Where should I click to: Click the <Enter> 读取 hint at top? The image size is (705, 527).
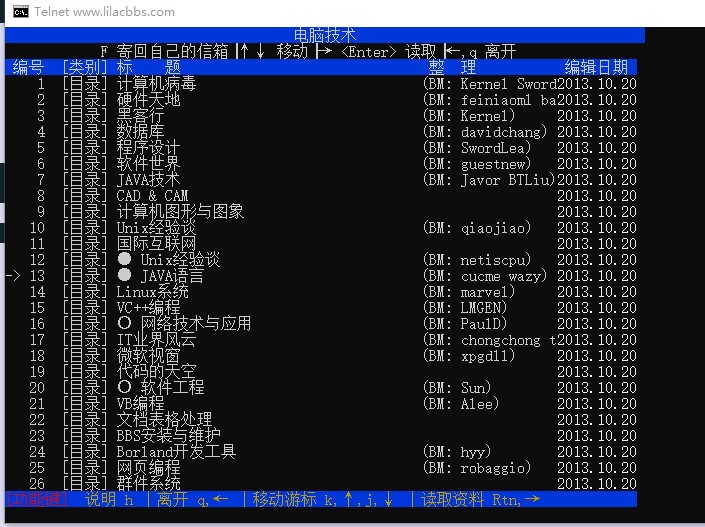pos(389,51)
